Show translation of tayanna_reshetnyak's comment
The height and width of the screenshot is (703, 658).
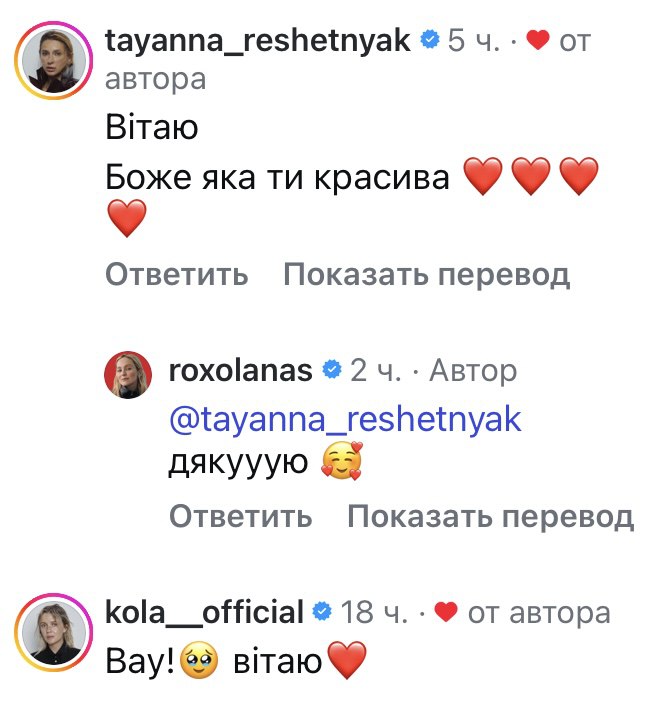tap(427, 273)
